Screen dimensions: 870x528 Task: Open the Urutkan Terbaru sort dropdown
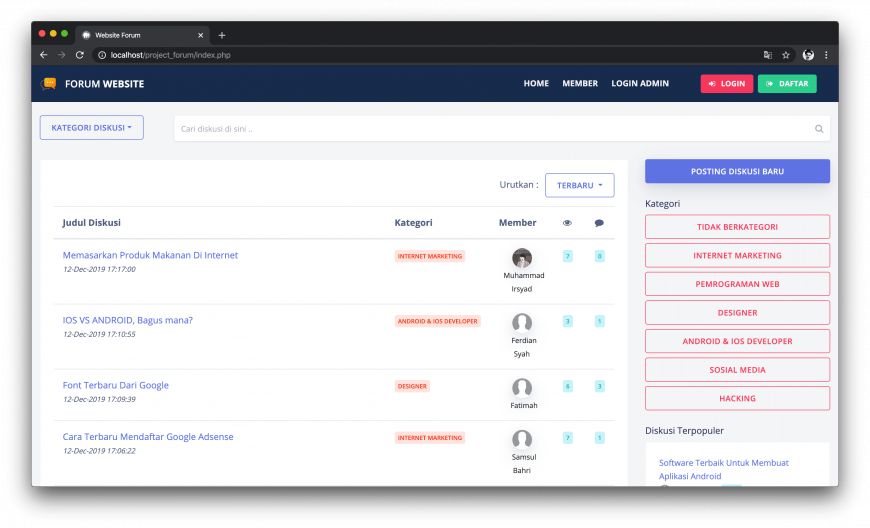coord(579,185)
